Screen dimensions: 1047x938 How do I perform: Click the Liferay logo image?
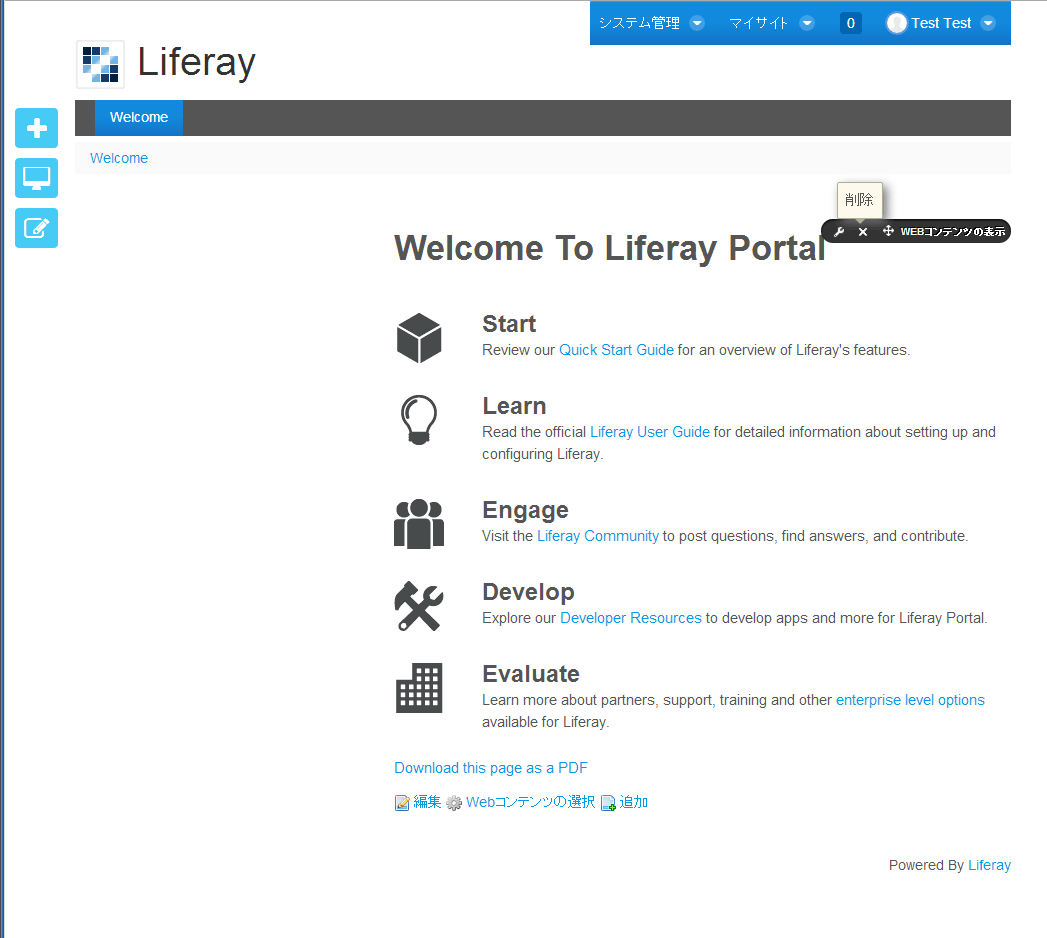100,64
